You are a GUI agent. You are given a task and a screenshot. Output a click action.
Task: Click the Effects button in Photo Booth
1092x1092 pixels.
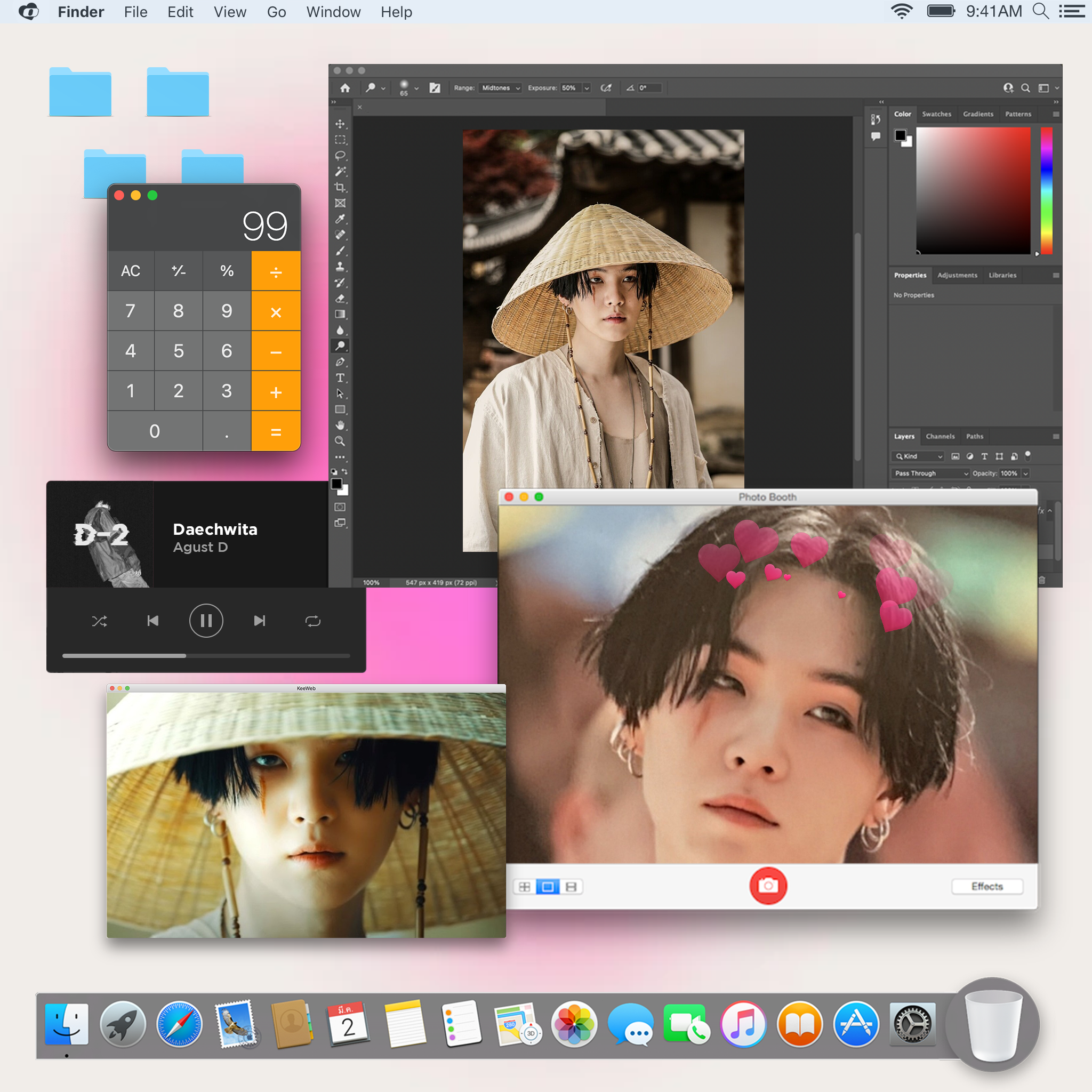(x=986, y=886)
